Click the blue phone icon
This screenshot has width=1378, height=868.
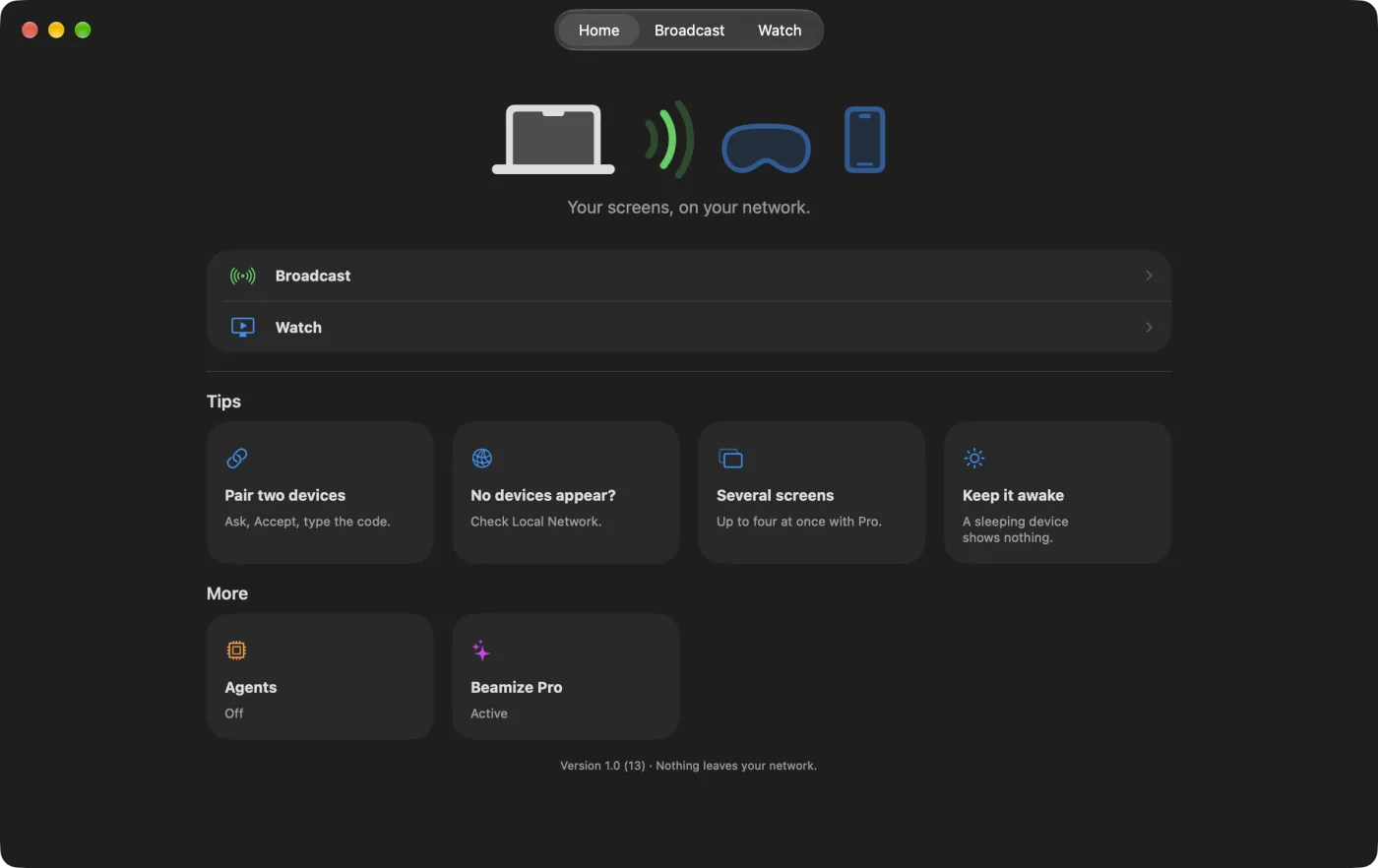click(x=865, y=140)
